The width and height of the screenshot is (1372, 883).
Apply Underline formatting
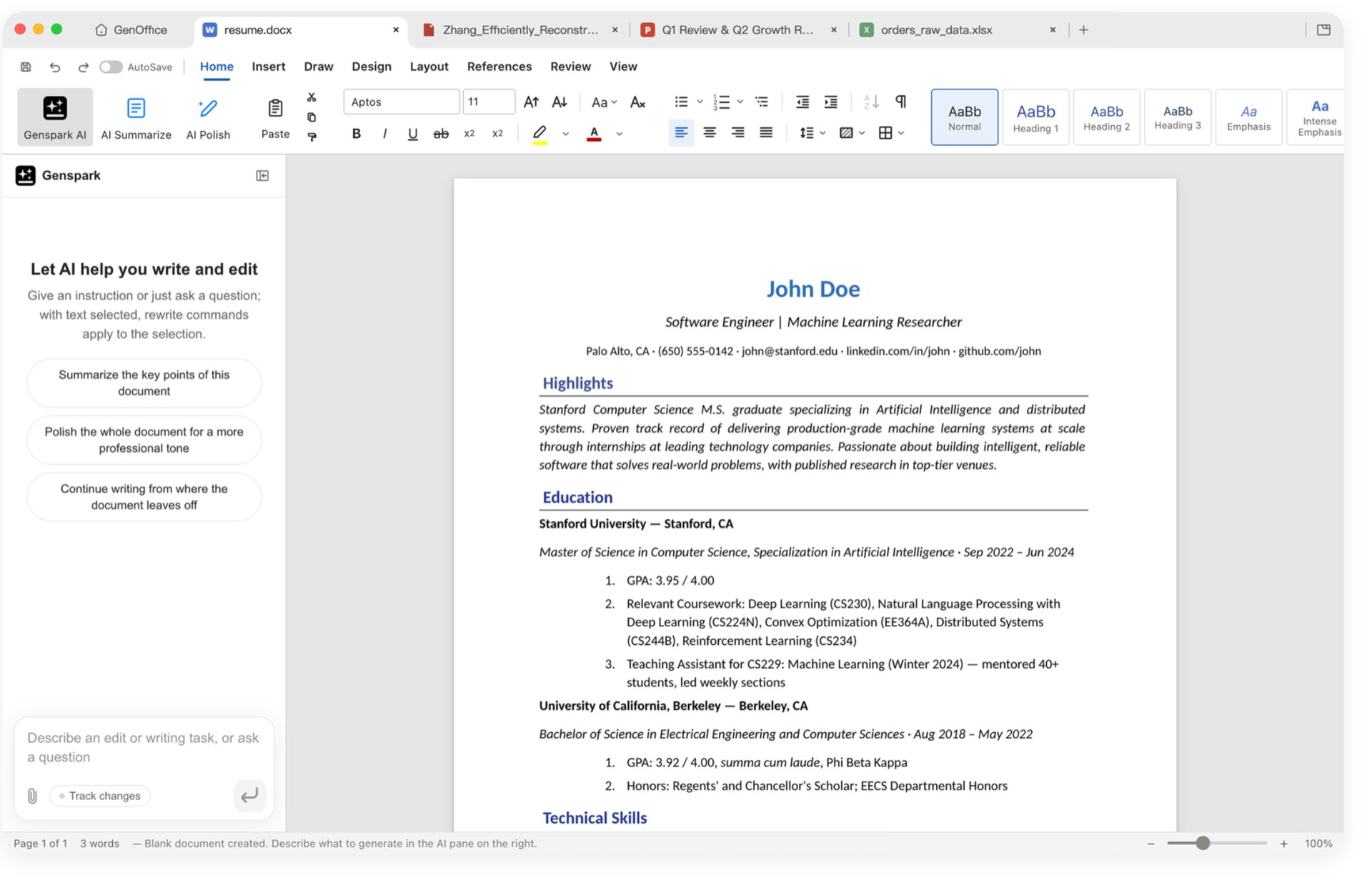pyautogui.click(x=412, y=134)
